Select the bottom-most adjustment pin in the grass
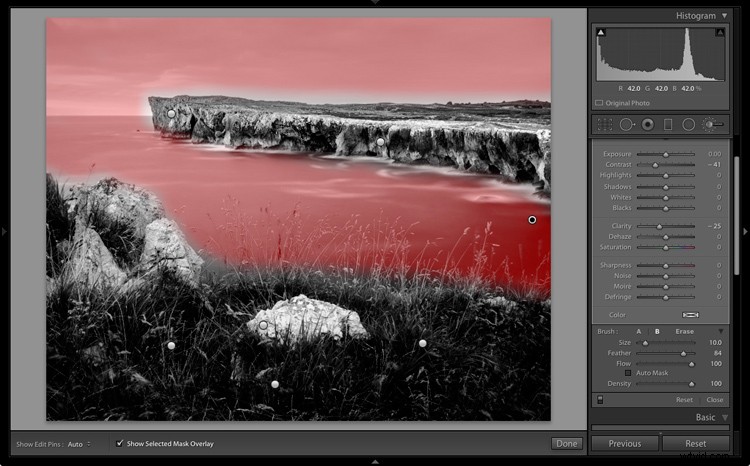Screen dimensions: 750x466 tap(275, 384)
